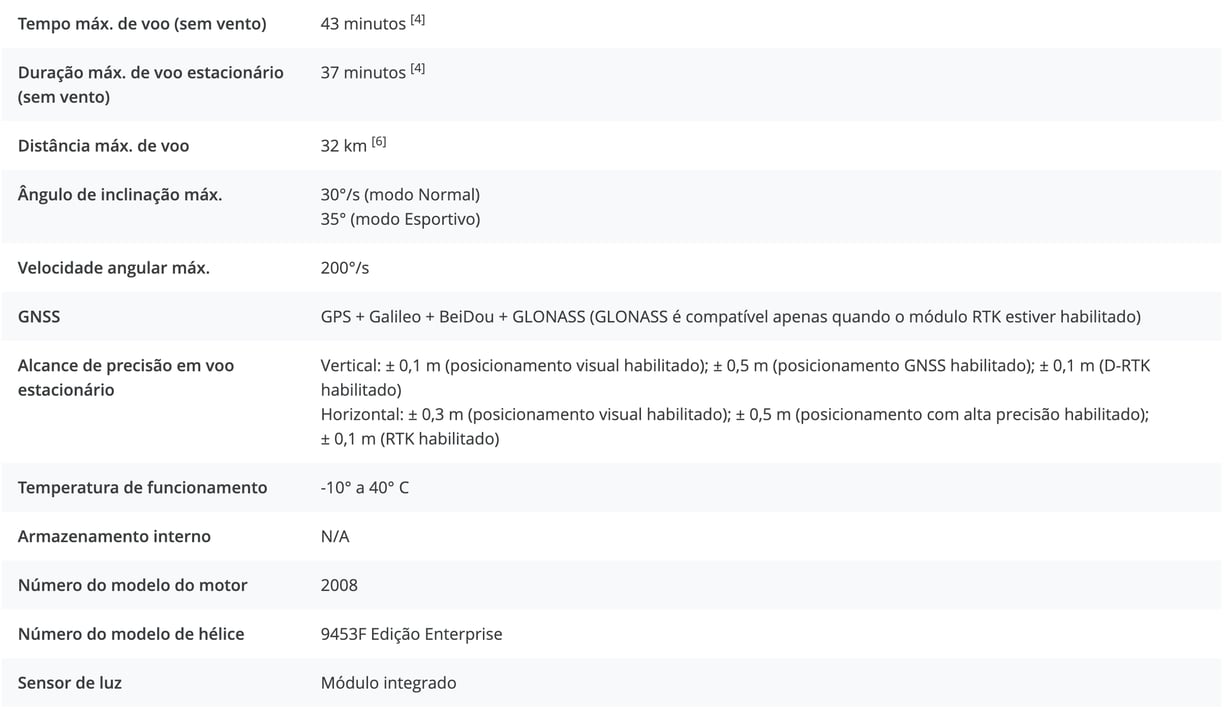Select the Número do modelo do motor label
This screenshot has height=710, width=1224.
(x=133, y=586)
